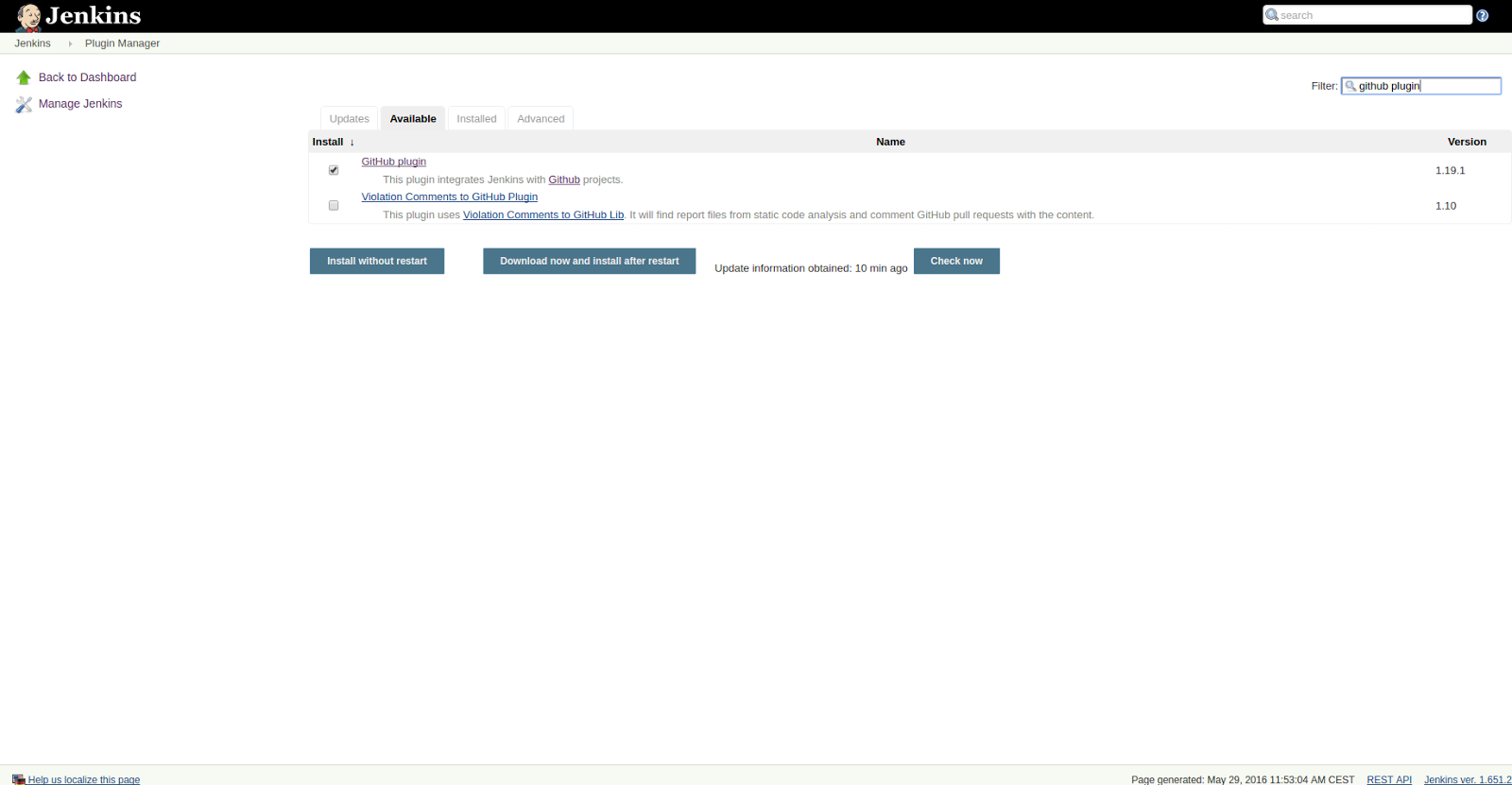The image size is (1512, 785).
Task: Open the Violation Comments to GitHub Lib link
Action: point(543,214)
